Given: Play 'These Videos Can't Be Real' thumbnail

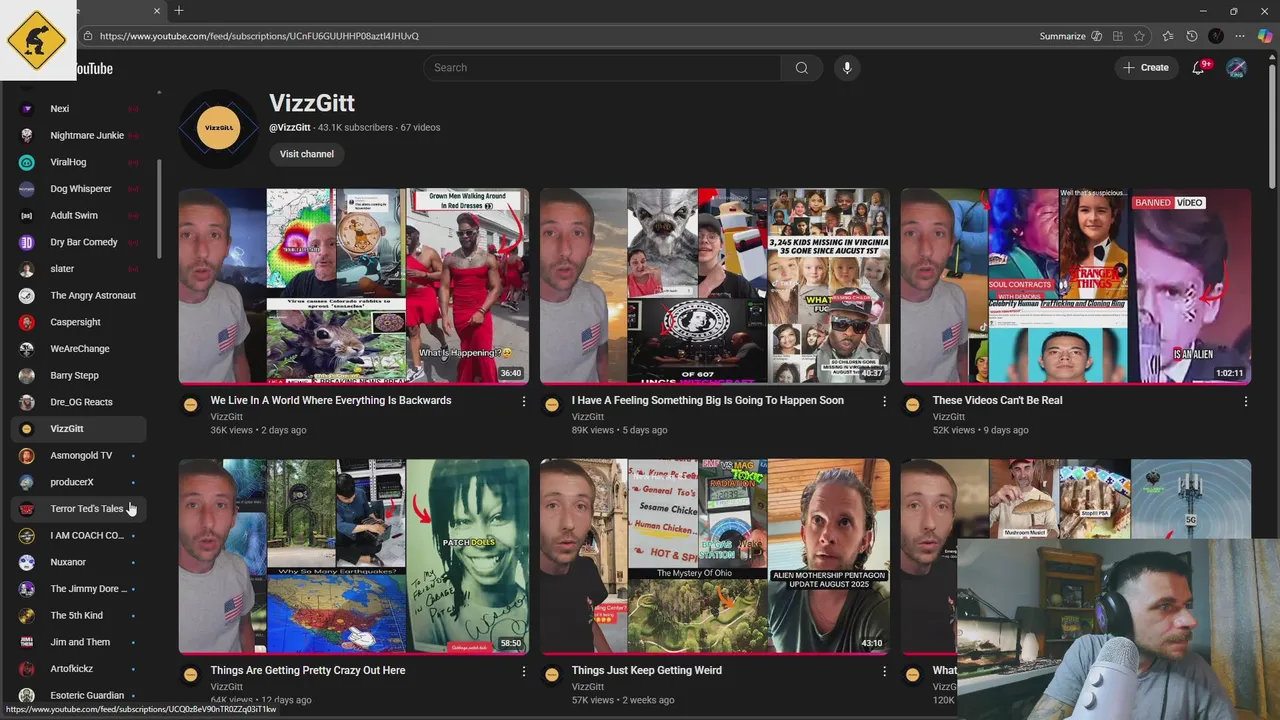Looking at the screenshot, I should click(x=1076, y=286).
